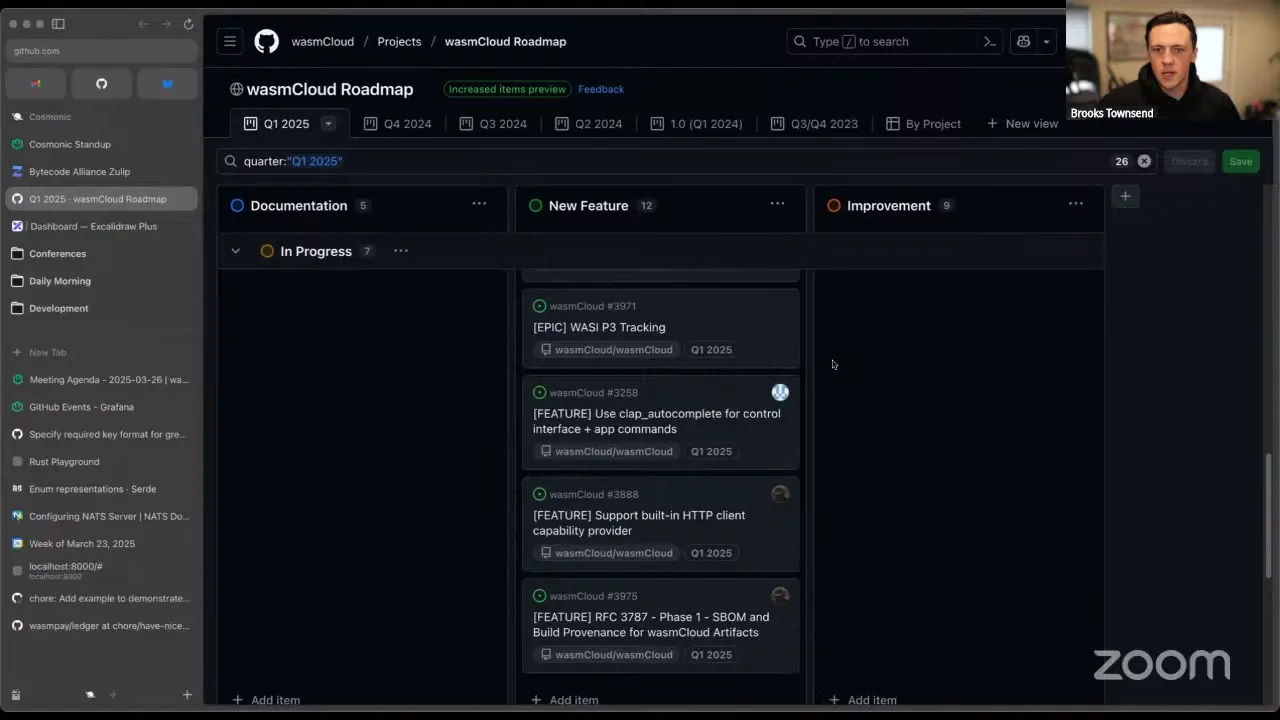The width and height of the screenshot is (1280, 720).
Task: Open issue '[EPIC] WASI P3 Tracking'
Action: (599, 327)
